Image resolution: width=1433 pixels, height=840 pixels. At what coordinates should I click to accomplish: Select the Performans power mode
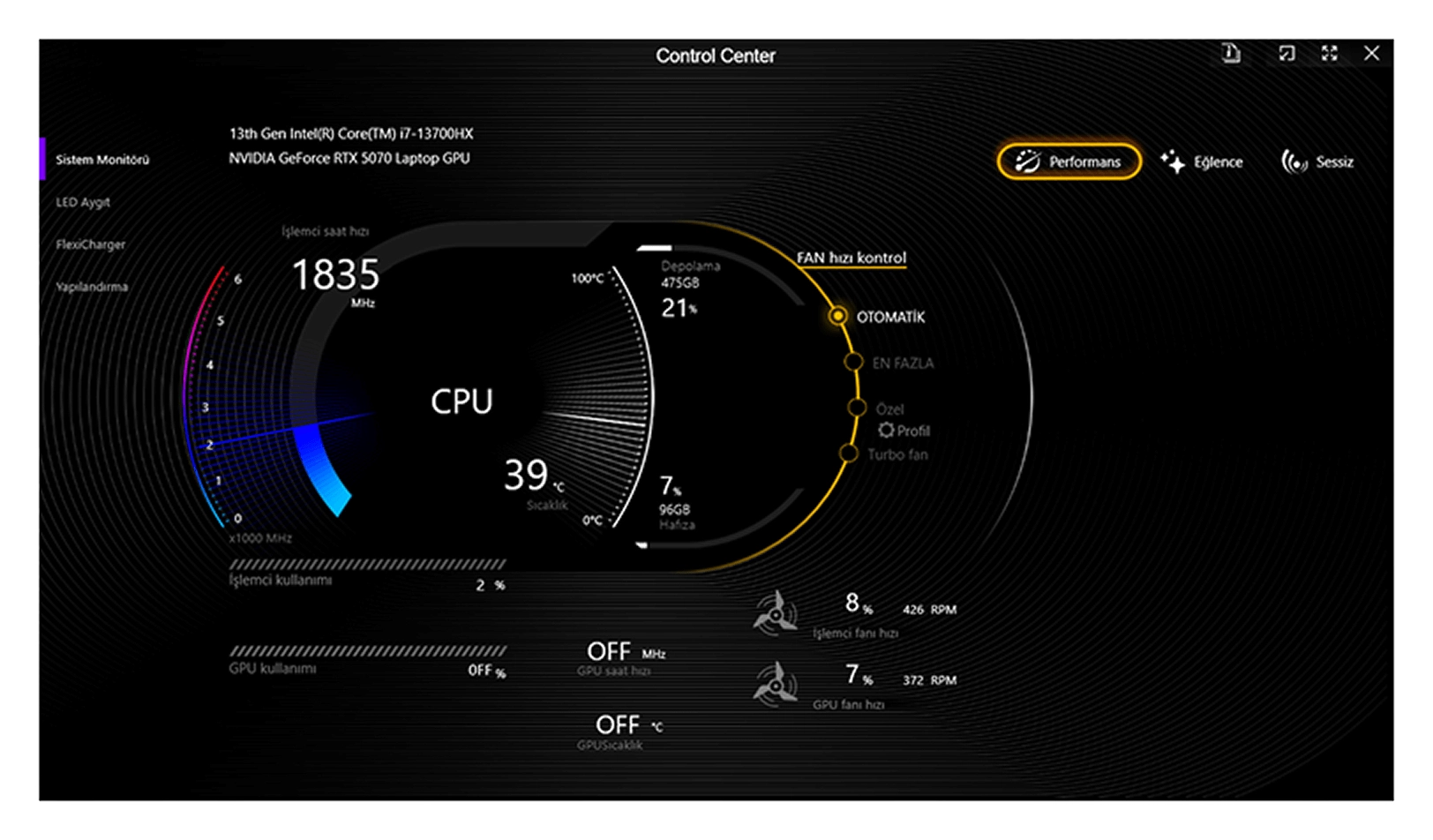(1069, 161)
